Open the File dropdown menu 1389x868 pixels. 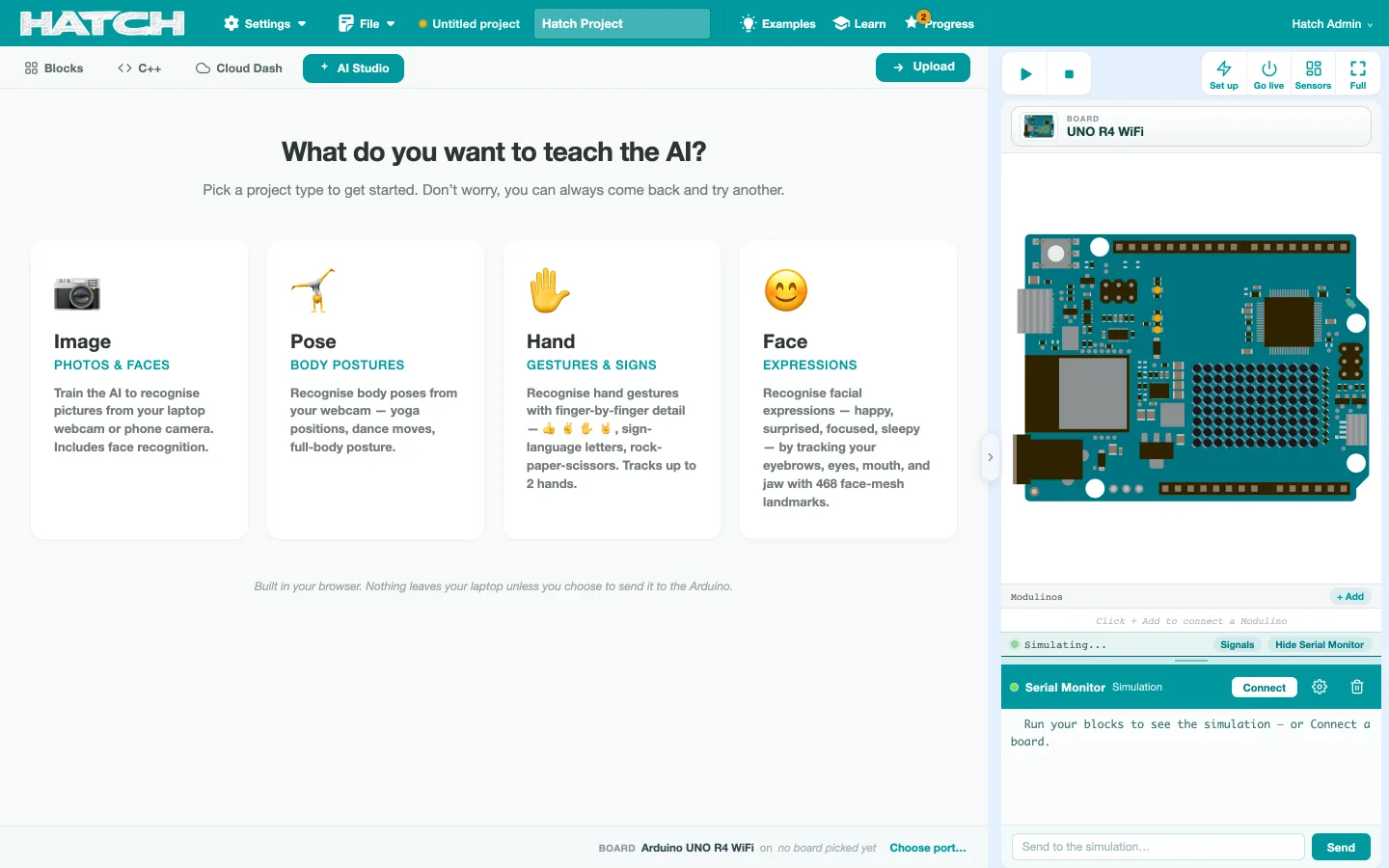[367, 23]
